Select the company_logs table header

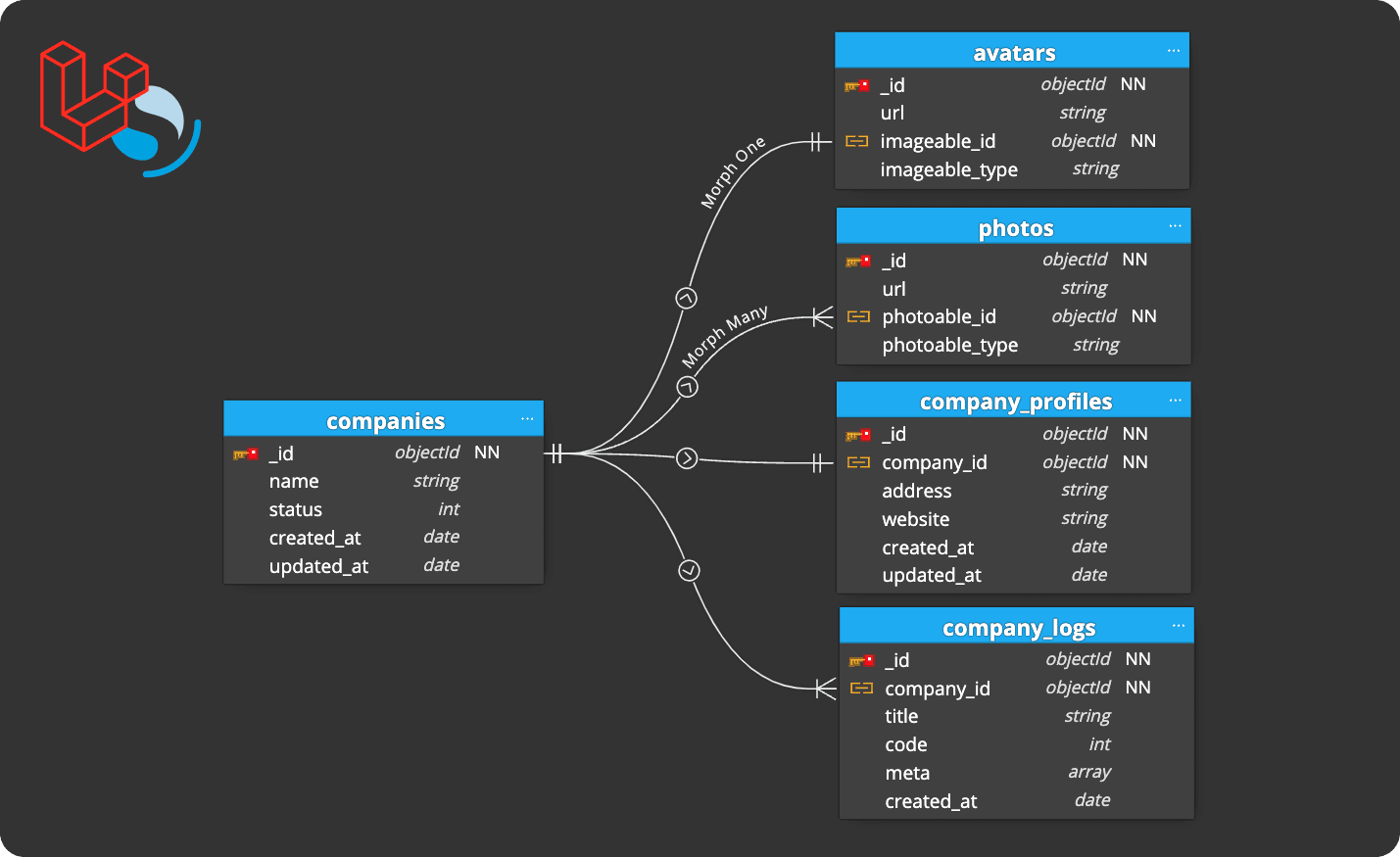tap(1017, 626)
